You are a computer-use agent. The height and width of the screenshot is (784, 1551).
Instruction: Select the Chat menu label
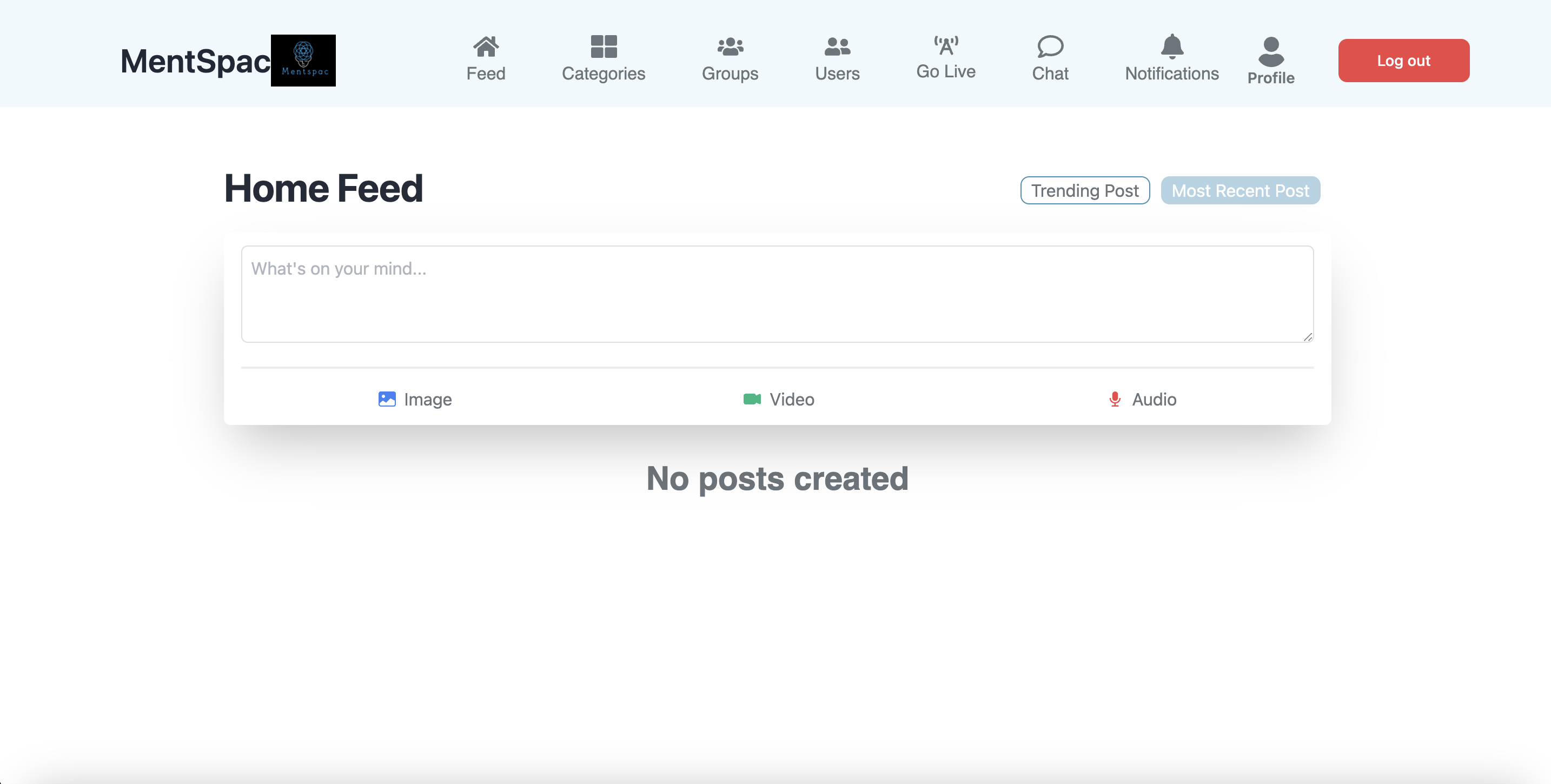pos(1050,74)
